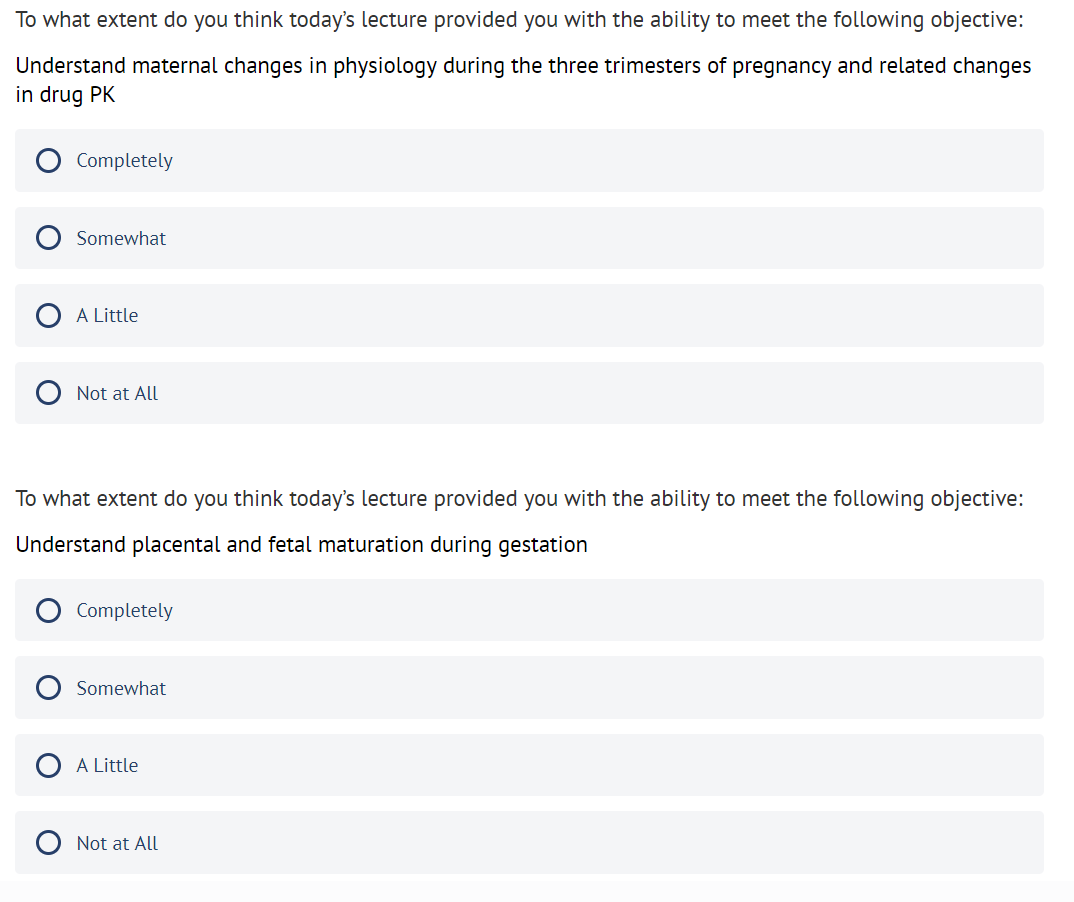Click the 'Completely' label text under drug PK question
Screen dimensions: 1074x902
pos(124,160)
